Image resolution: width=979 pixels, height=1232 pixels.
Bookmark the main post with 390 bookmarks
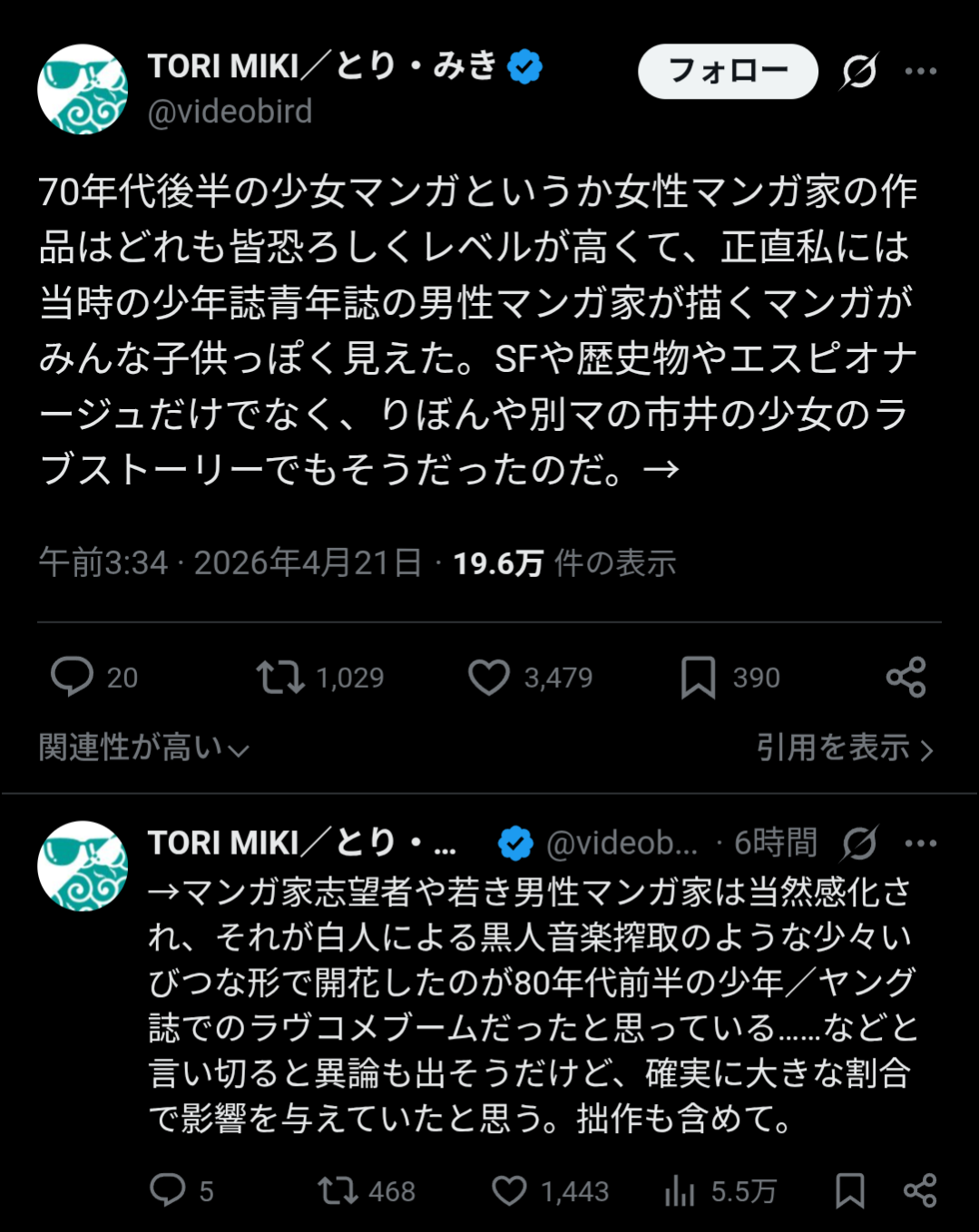point(698,677)
